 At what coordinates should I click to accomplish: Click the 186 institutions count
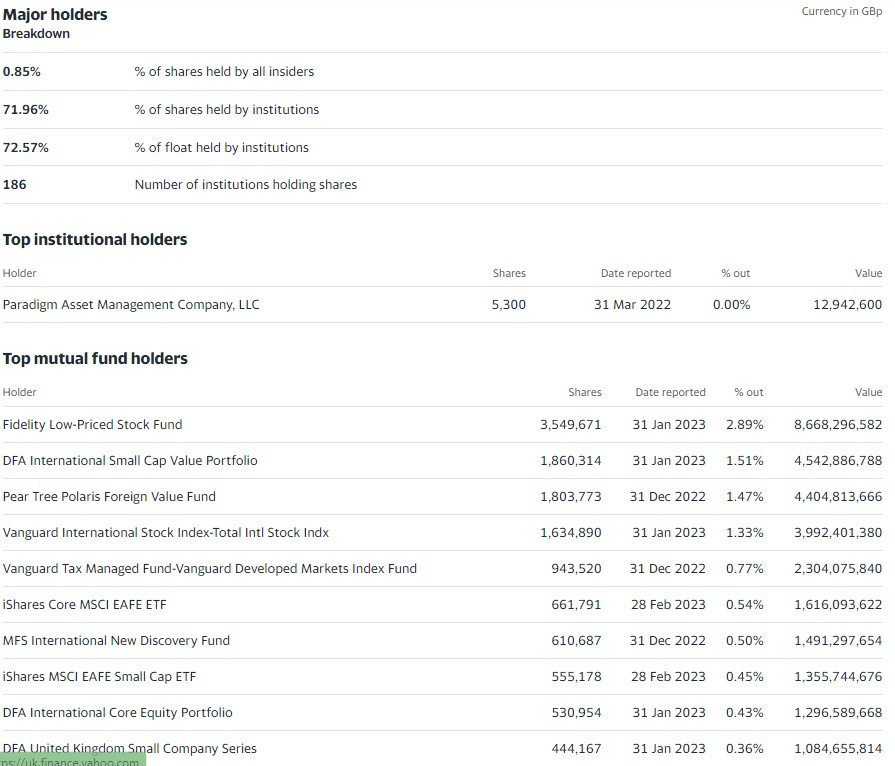(14, 185)
